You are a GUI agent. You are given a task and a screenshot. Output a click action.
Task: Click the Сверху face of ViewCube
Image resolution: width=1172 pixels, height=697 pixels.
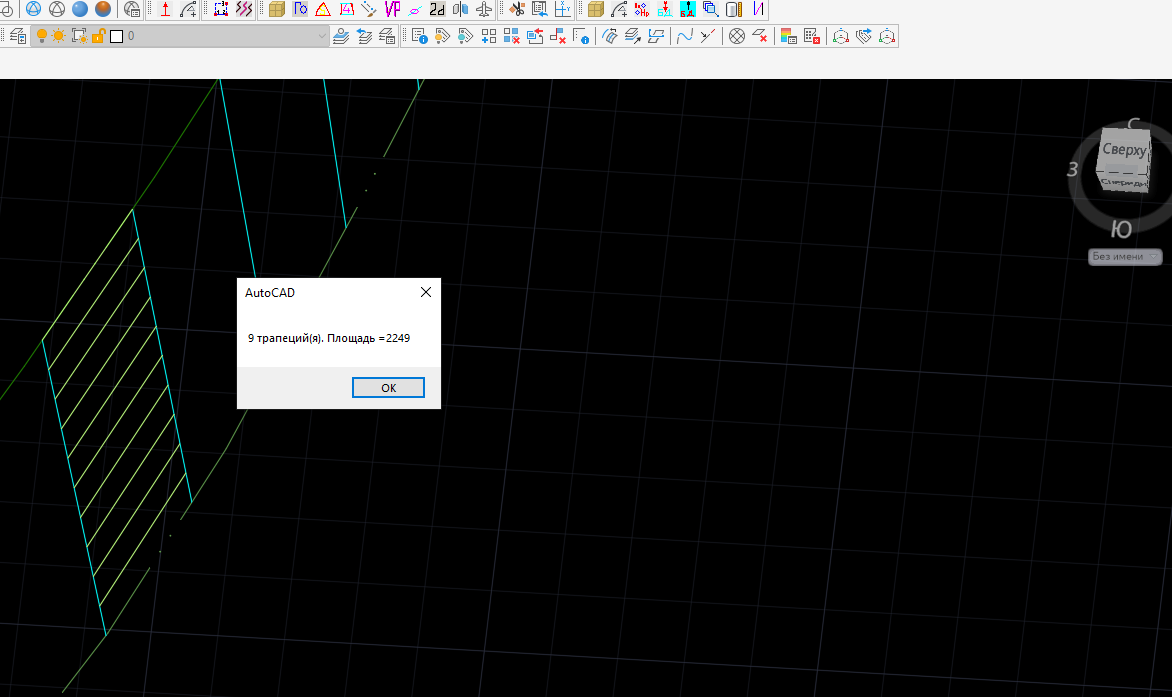point(1123,150)
